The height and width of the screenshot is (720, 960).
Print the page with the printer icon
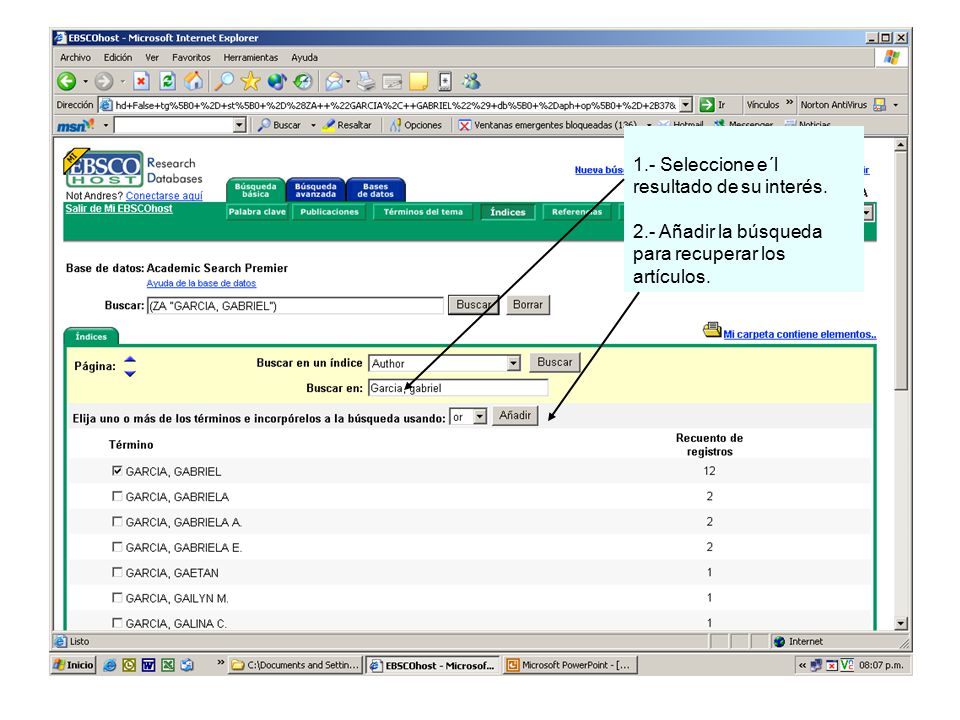coord(366,81)
